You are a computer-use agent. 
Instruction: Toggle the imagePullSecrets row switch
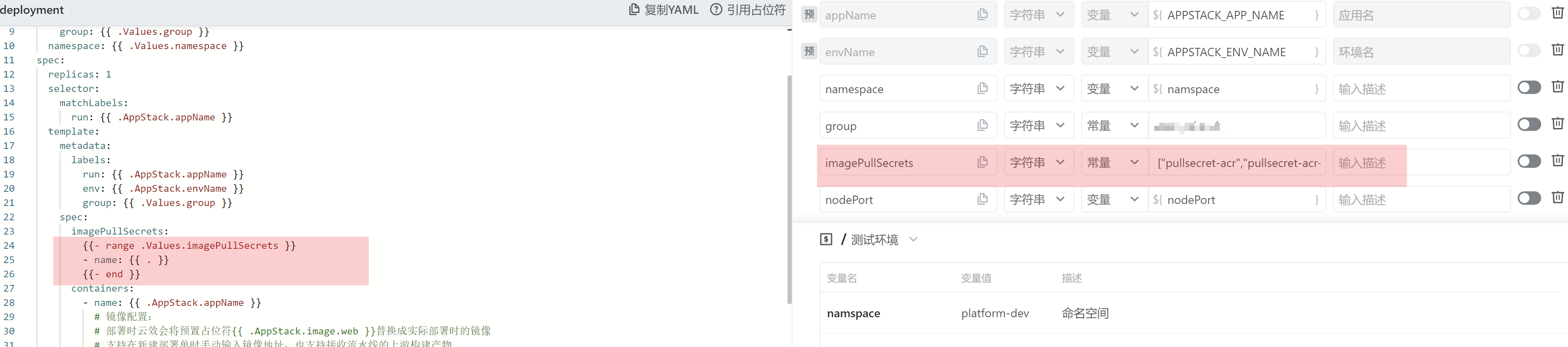point(1529,161)
